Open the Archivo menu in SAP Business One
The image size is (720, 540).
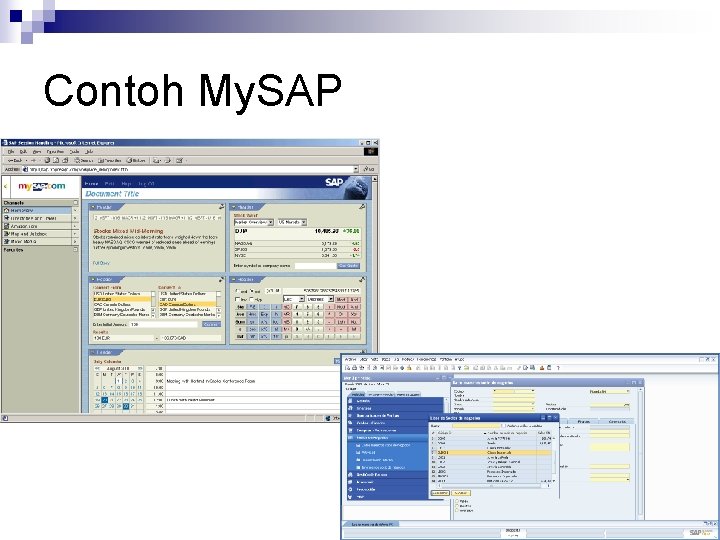click(x=350, y=359)
